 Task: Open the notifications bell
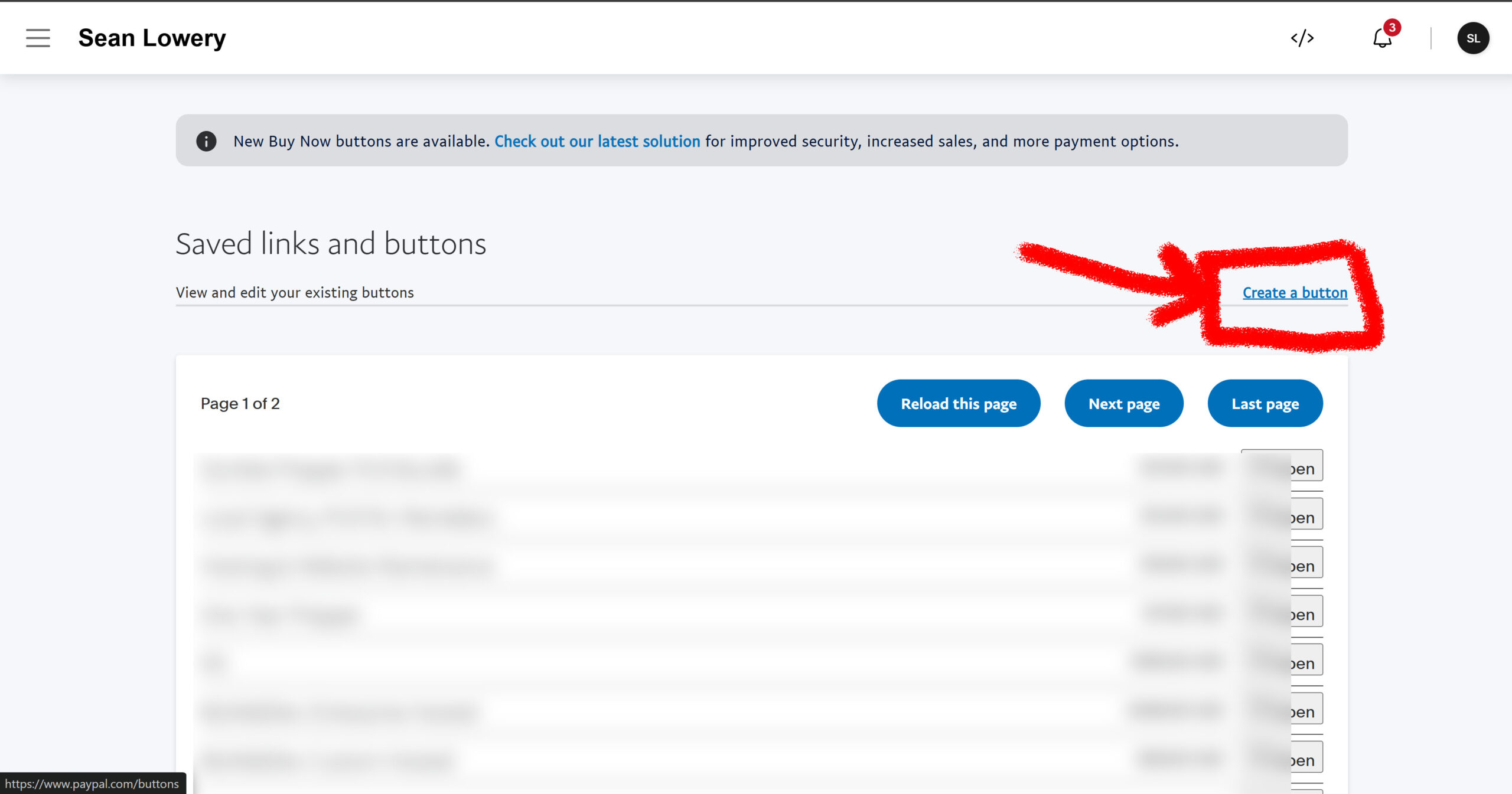coord(1381,39)
